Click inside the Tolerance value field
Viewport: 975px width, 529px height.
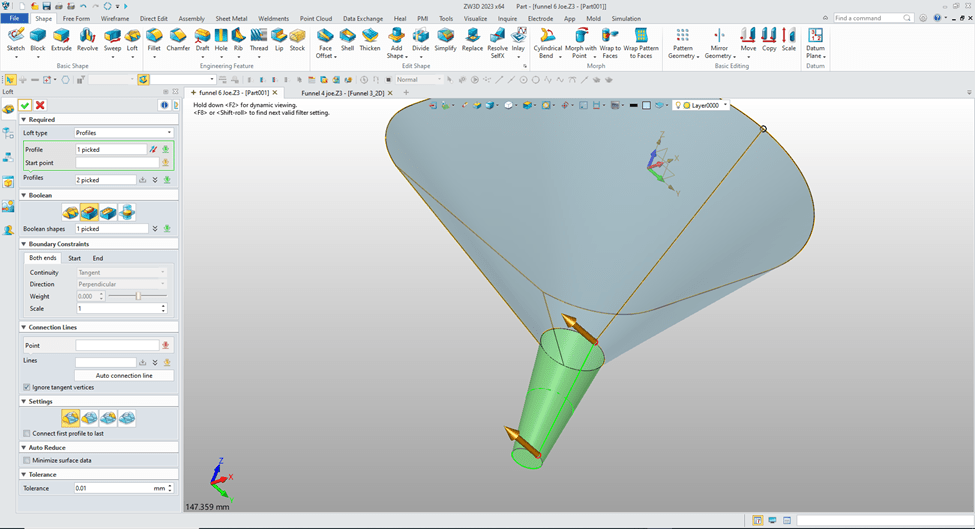pyautogui.click(x=112, y=488)
